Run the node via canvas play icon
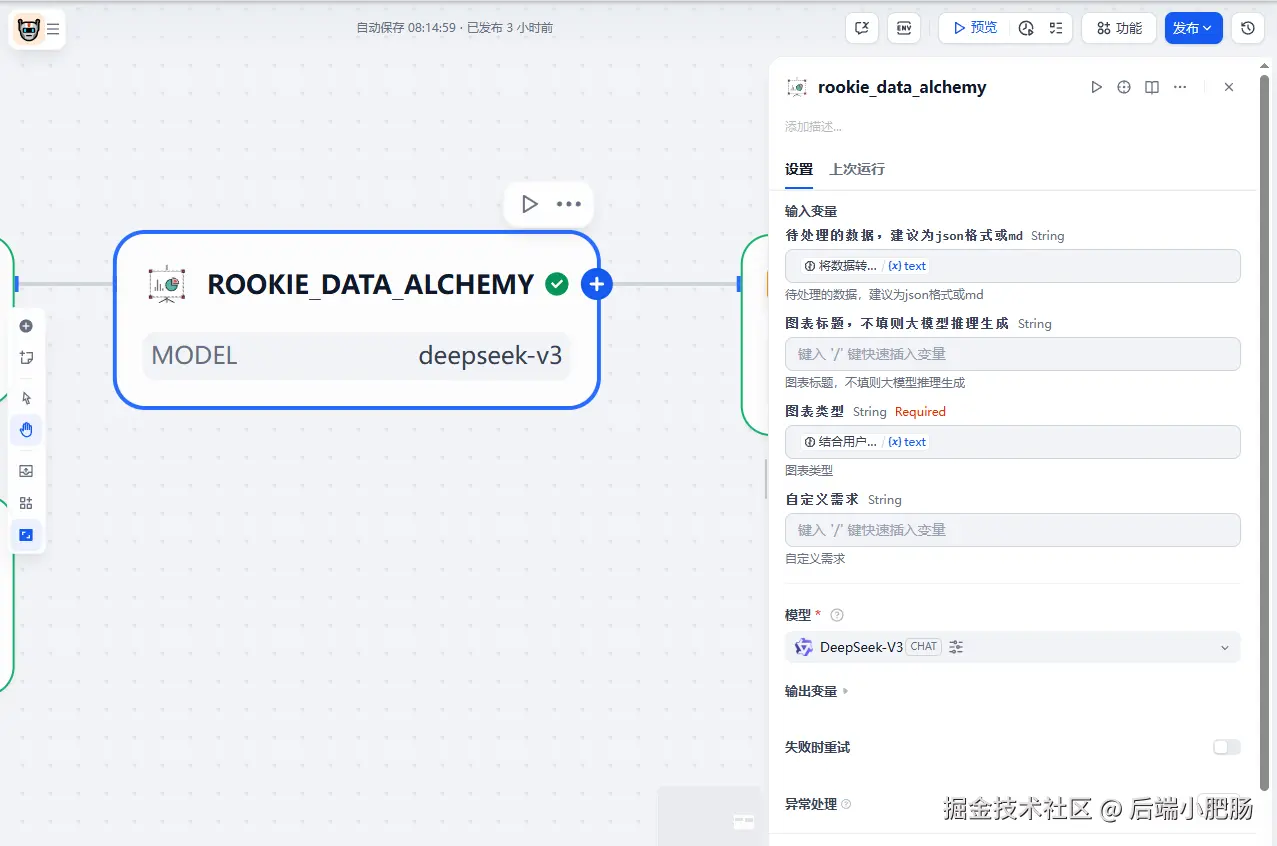 coord(530,204)
